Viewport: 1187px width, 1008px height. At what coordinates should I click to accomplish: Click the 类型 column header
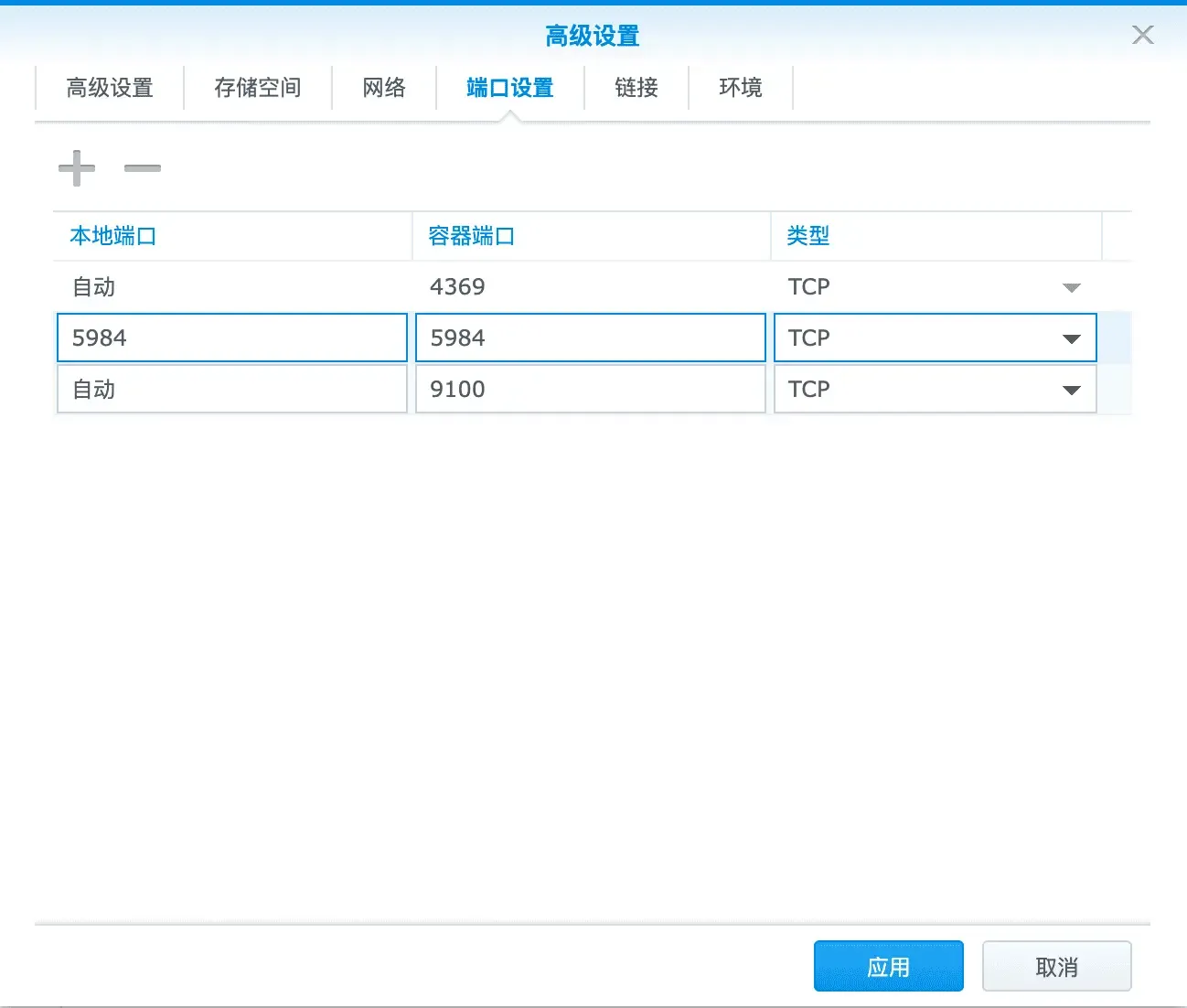tap(808, 235)
